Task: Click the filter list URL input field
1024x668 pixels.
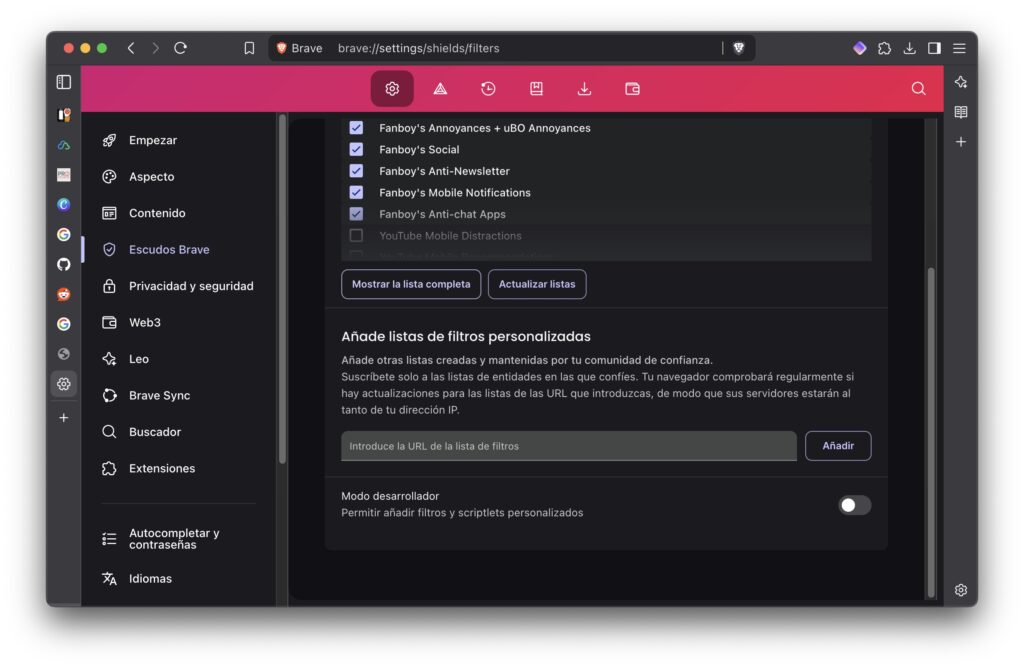Action: (x=568, y=446)
